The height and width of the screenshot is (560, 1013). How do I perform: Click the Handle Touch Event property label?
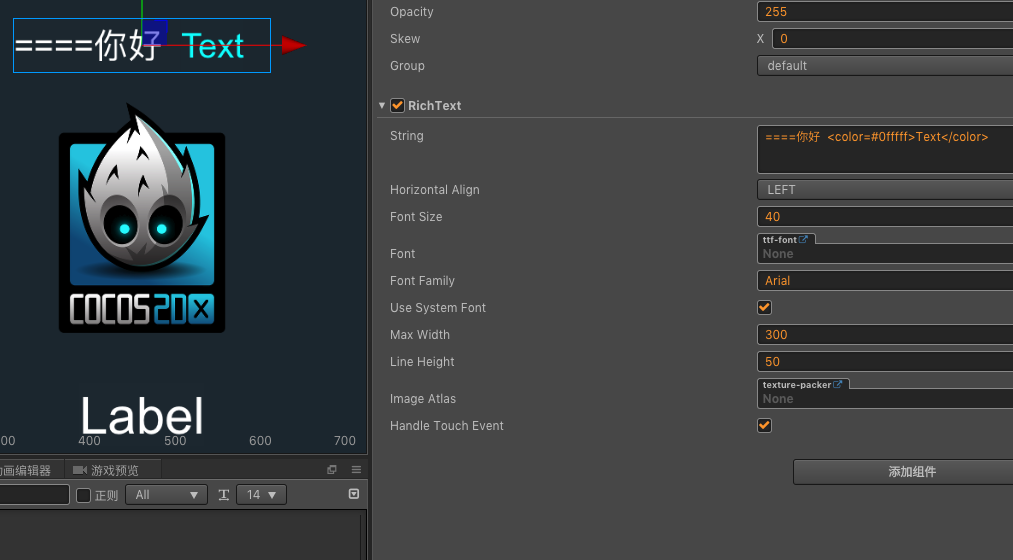coord(447,426)
